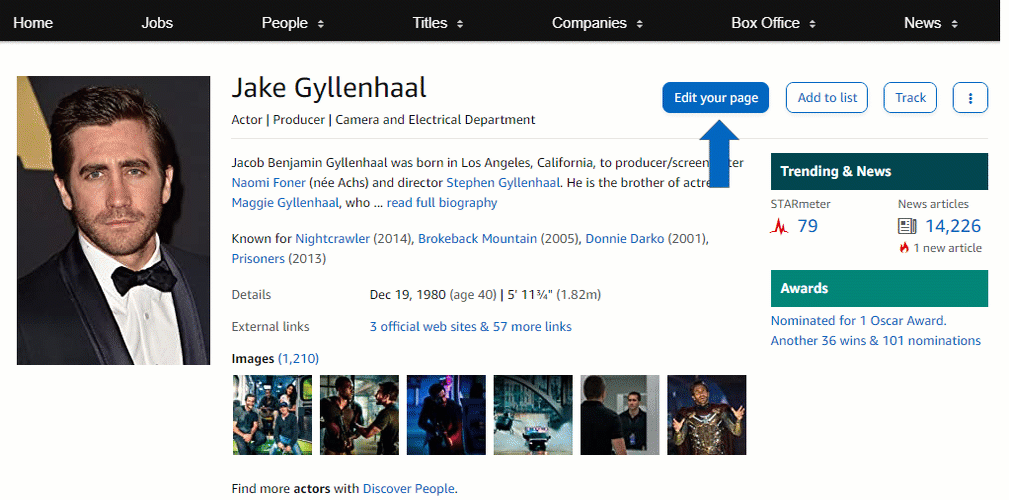Expand the People dropdown menu
The image size is (1009, 500).
click(x=293, y=23)
